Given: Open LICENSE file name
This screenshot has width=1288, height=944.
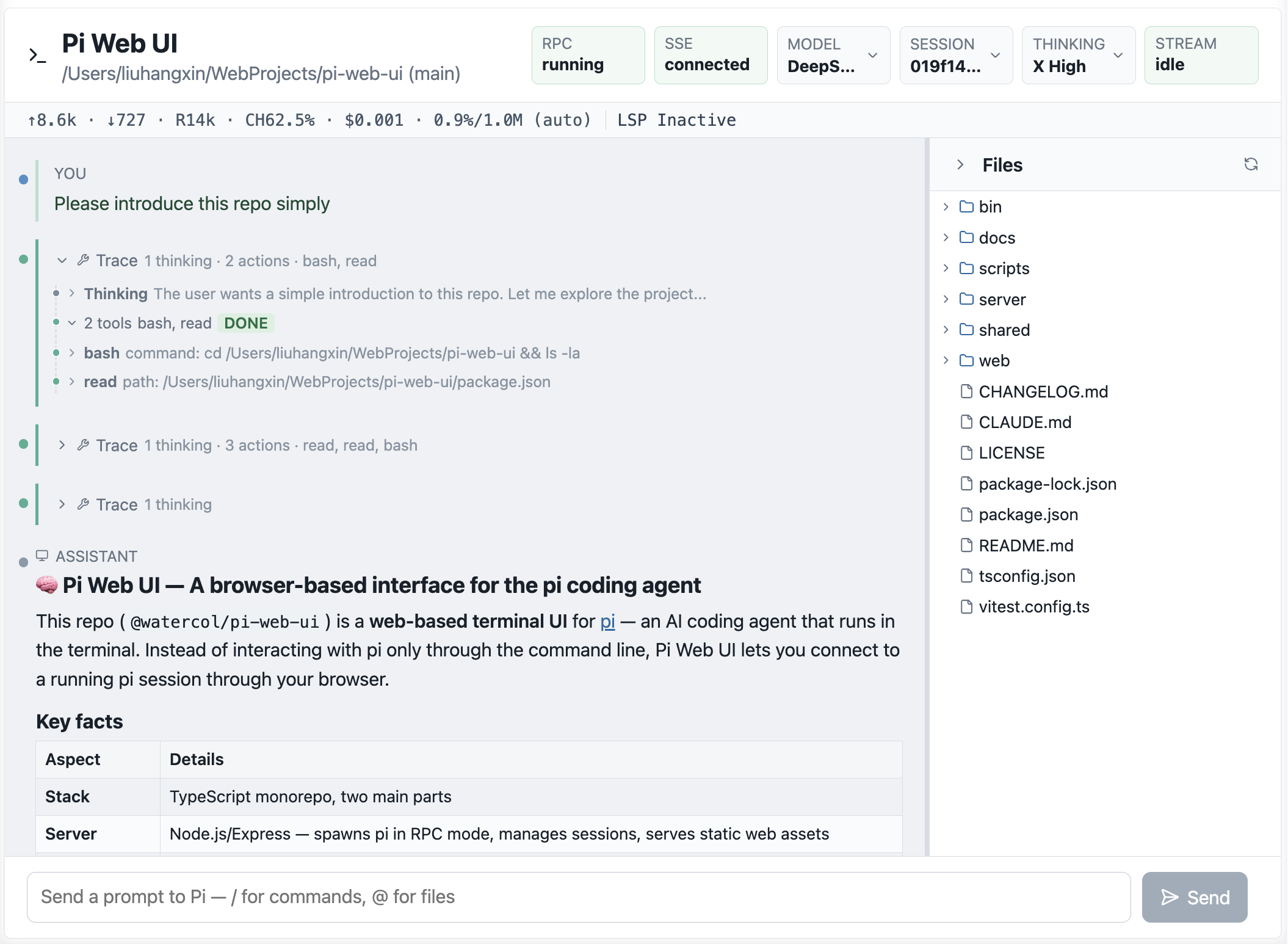Looking at the screenshot, I should tap(1011, 453).
